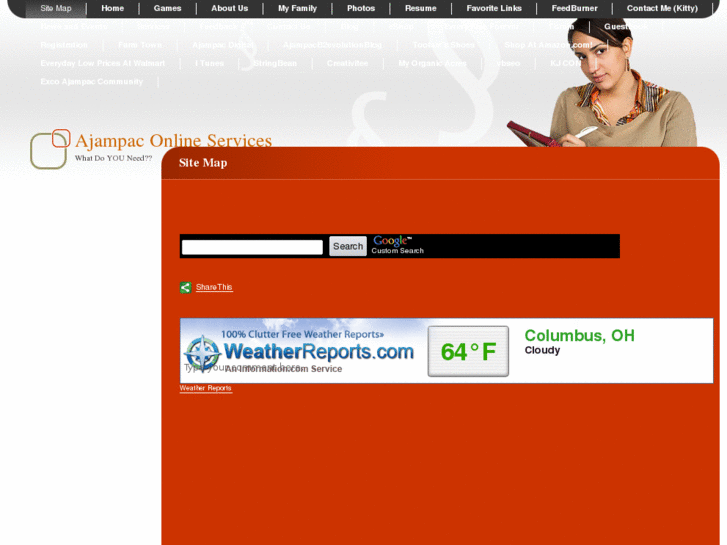Image resolution: width=727 pixels, height=545 pixels.
Task: Go to the Home menu item
Action: (x=113, y=8)
